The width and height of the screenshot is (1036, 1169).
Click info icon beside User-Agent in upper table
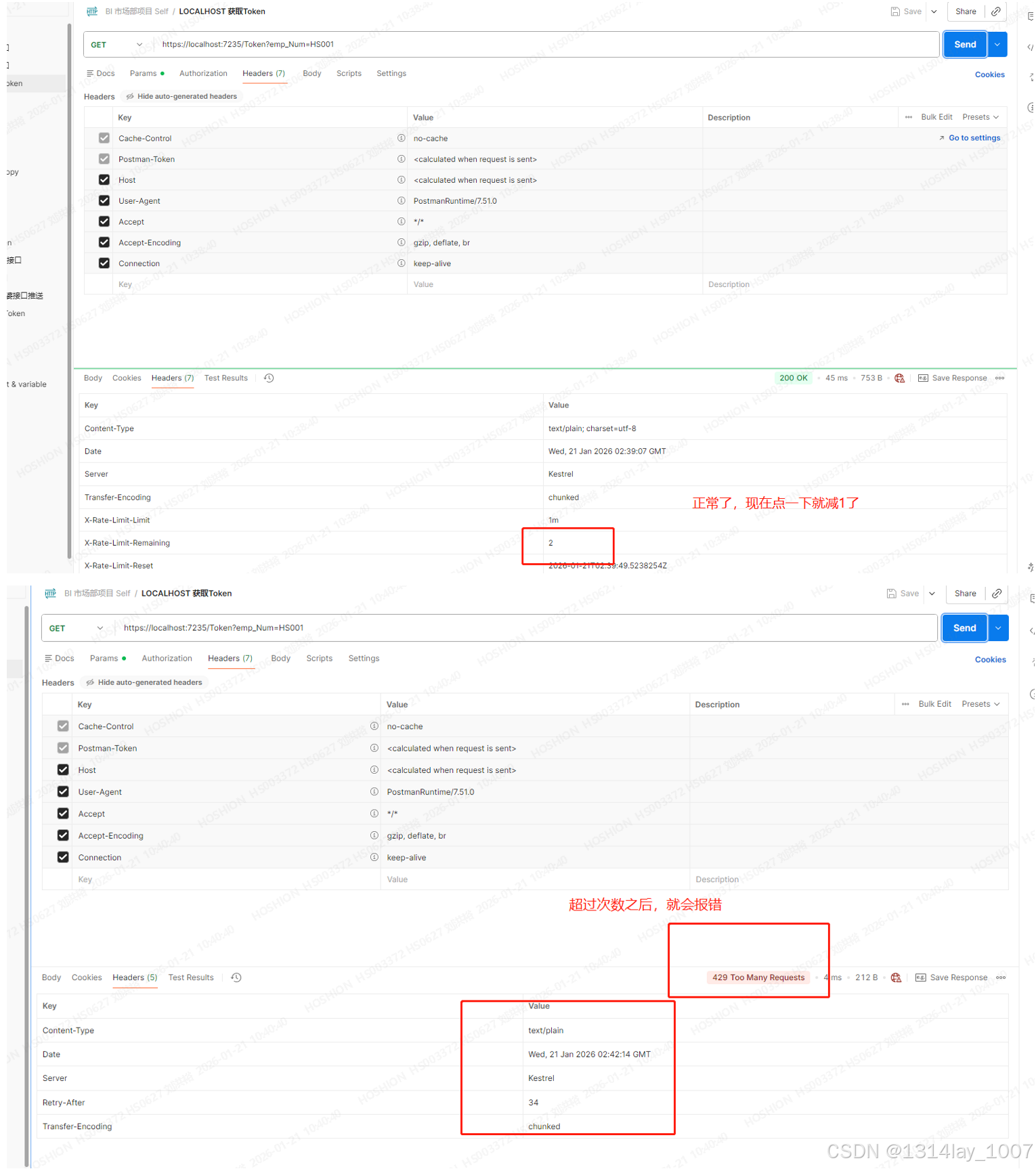click(401, 201)
